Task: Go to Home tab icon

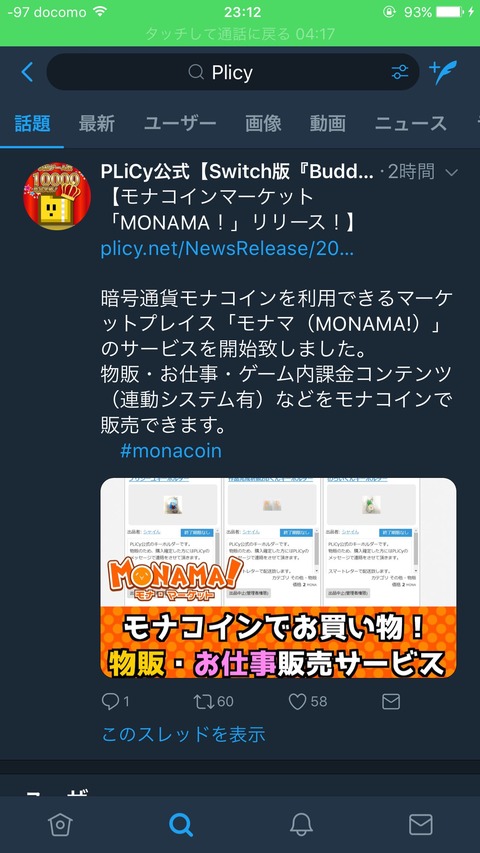Action: coord(60,825)
